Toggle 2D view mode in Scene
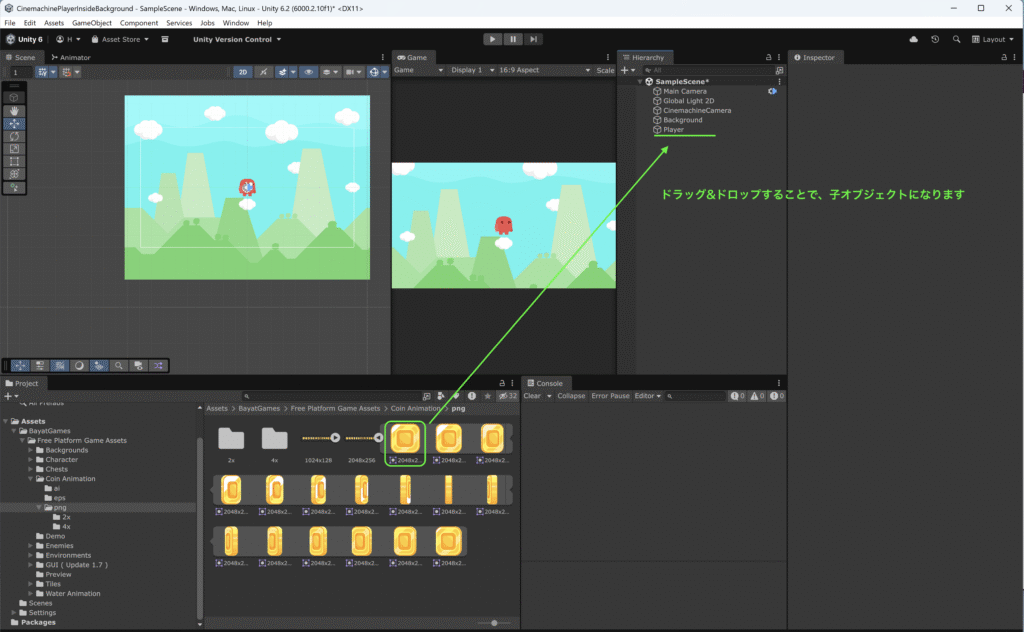This screenshot has width=1024, height=632. tap(242, 72)
